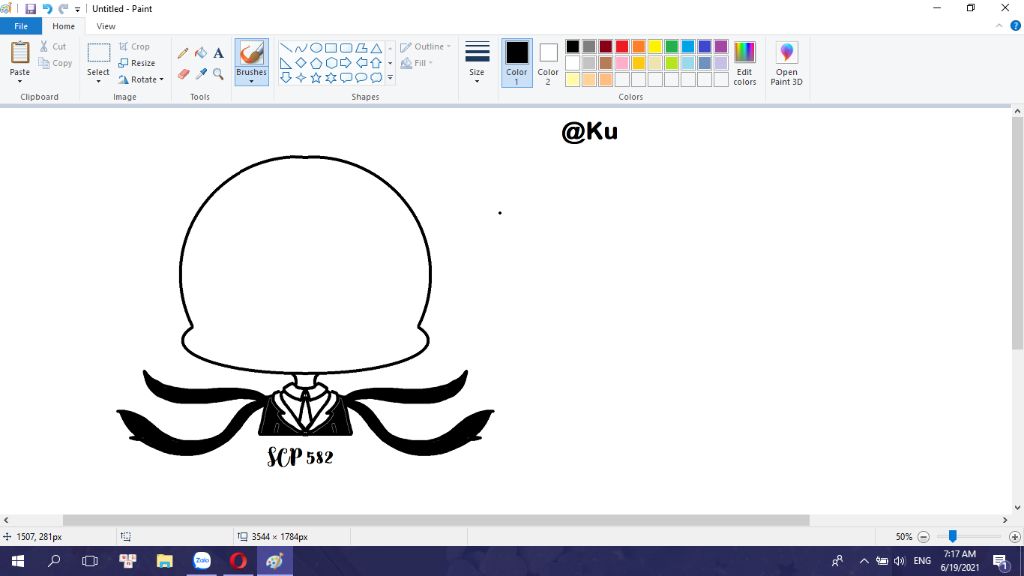Choose the Triangle shape
This screenshot has width=1024, height=576.
[376, 48]
